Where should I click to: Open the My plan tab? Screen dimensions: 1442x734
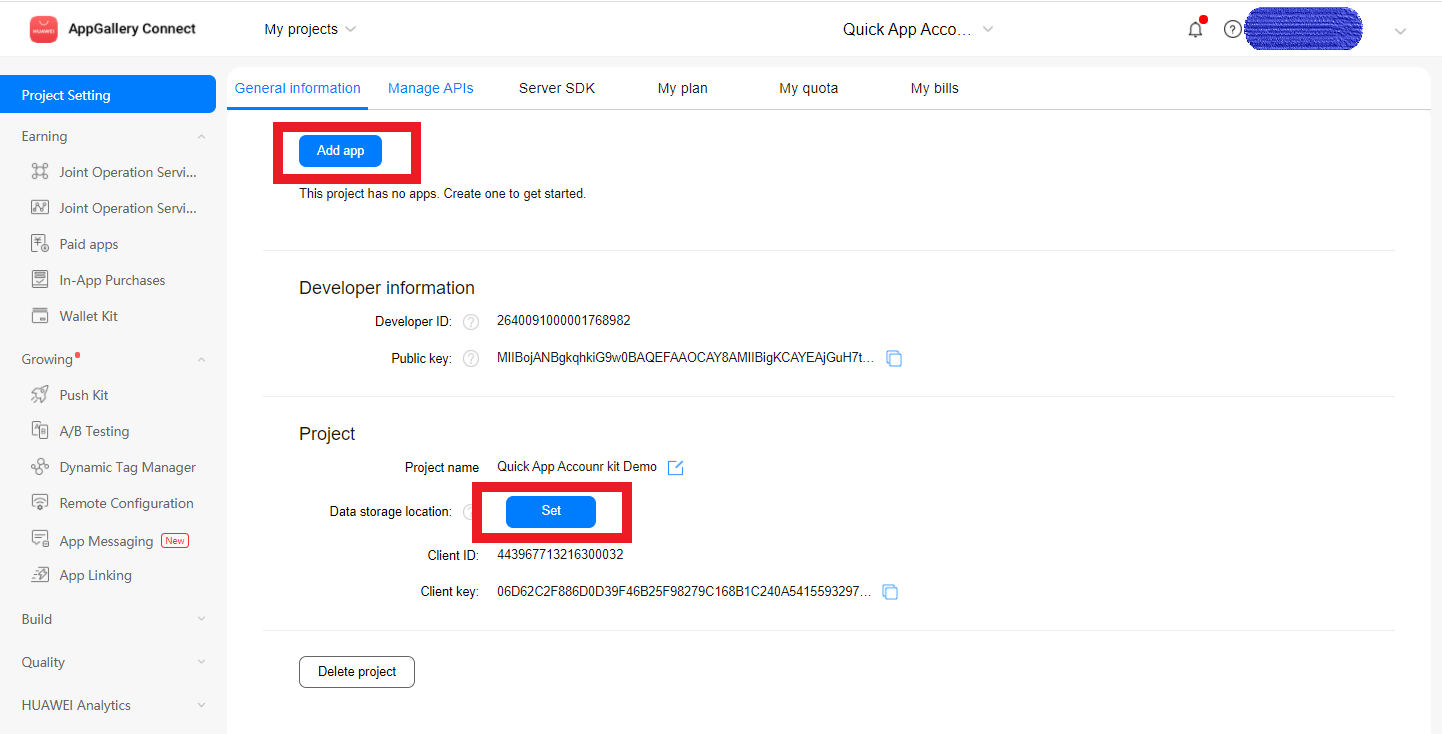(683, 88)
